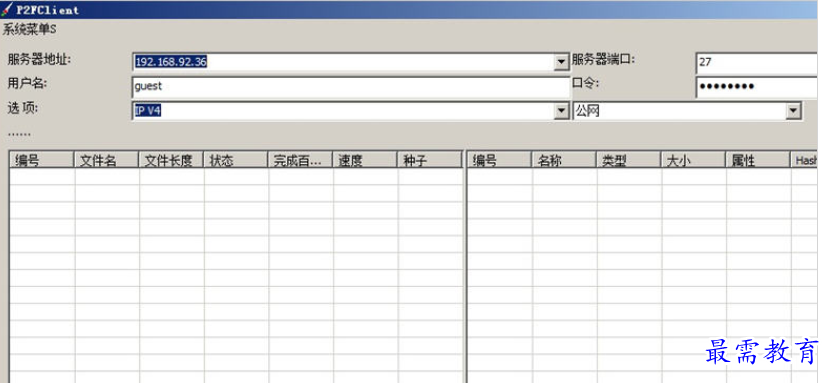The image size is (827, 383).
Task: Click the 服务器地址 label
Action: (x=39, y=60)
